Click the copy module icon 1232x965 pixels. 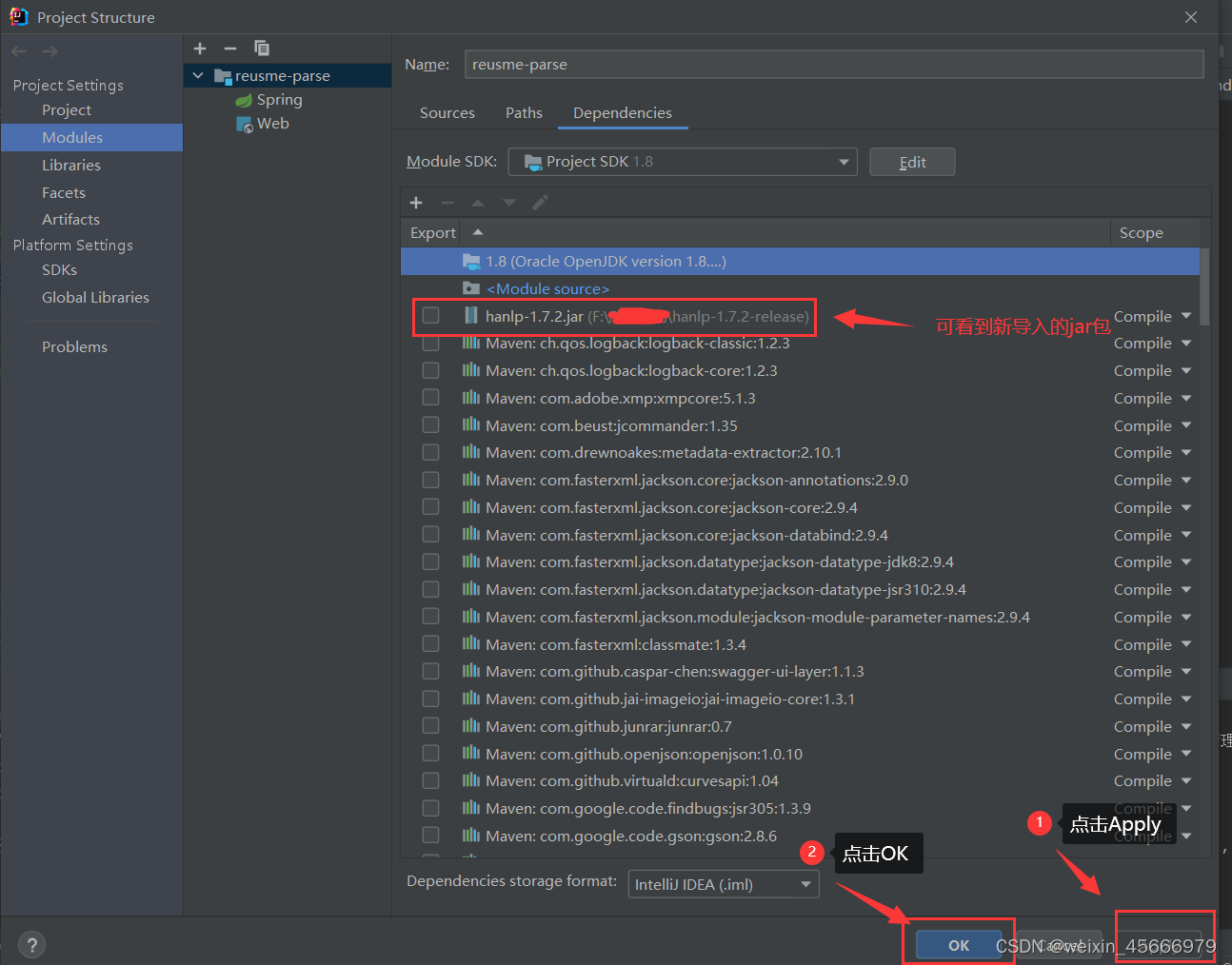click(x=261, y=49)
